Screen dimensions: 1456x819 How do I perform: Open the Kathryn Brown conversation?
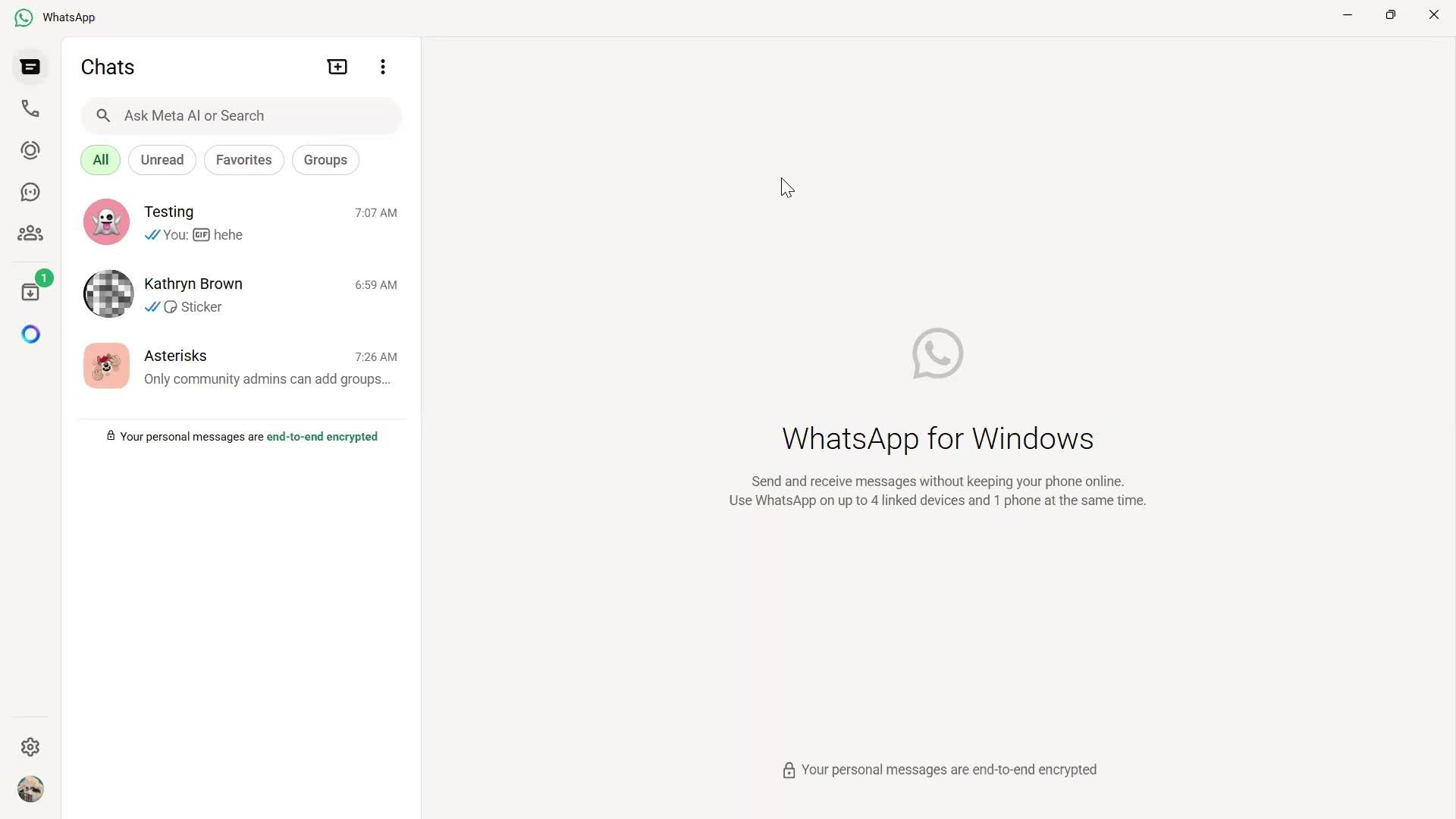240,293
